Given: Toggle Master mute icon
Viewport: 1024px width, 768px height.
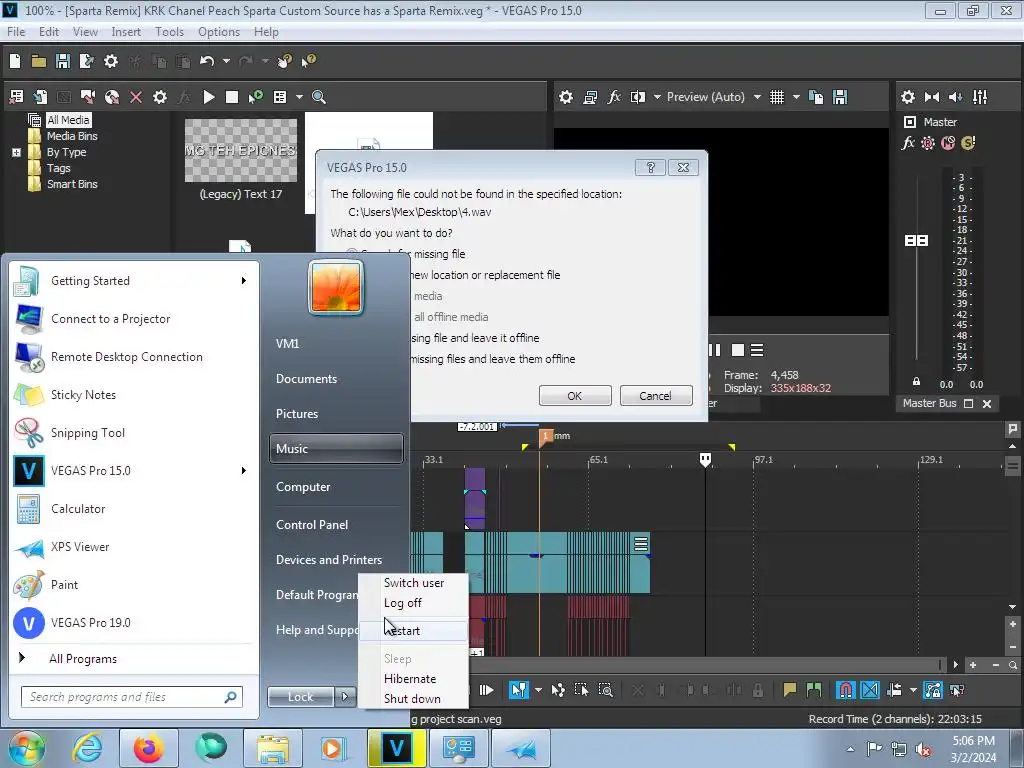Looking at the screenshot, I should point(948,142).
